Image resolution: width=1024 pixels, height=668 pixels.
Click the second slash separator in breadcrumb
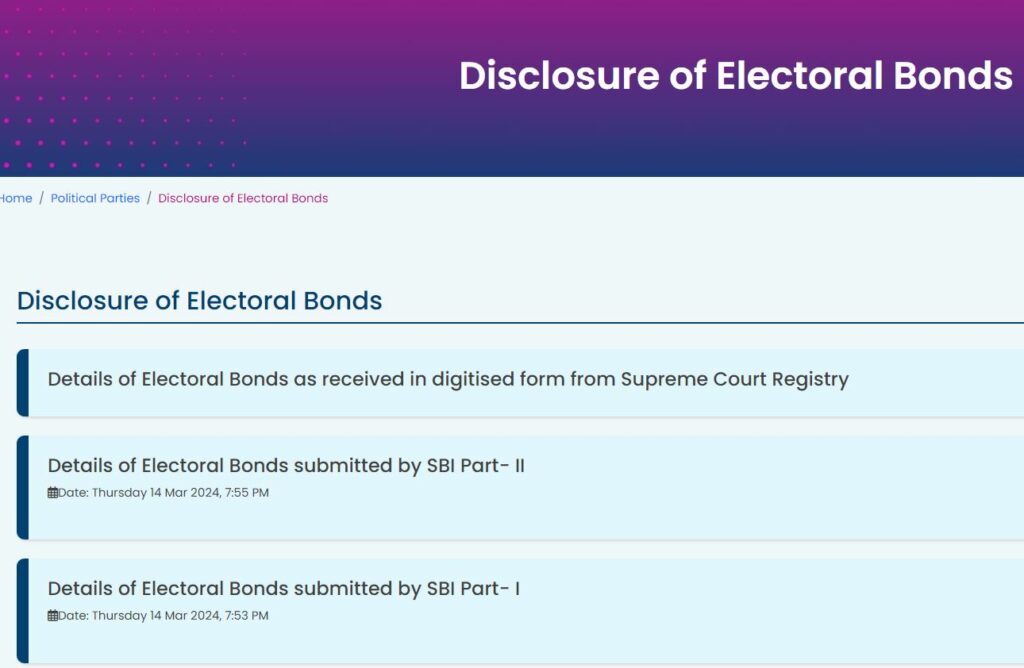click(149, 198)
